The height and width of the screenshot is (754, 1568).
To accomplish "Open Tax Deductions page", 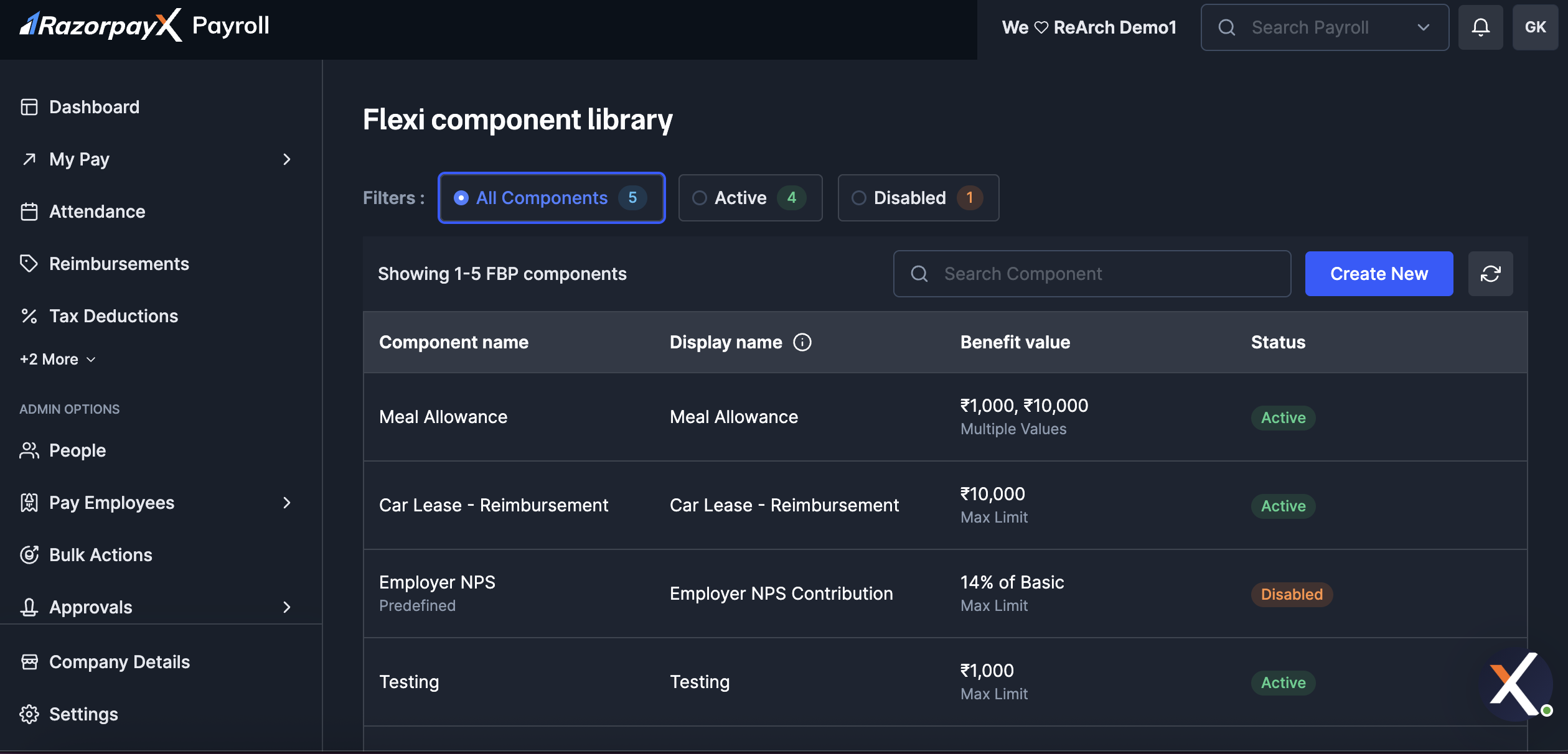I will click(113, 316).
